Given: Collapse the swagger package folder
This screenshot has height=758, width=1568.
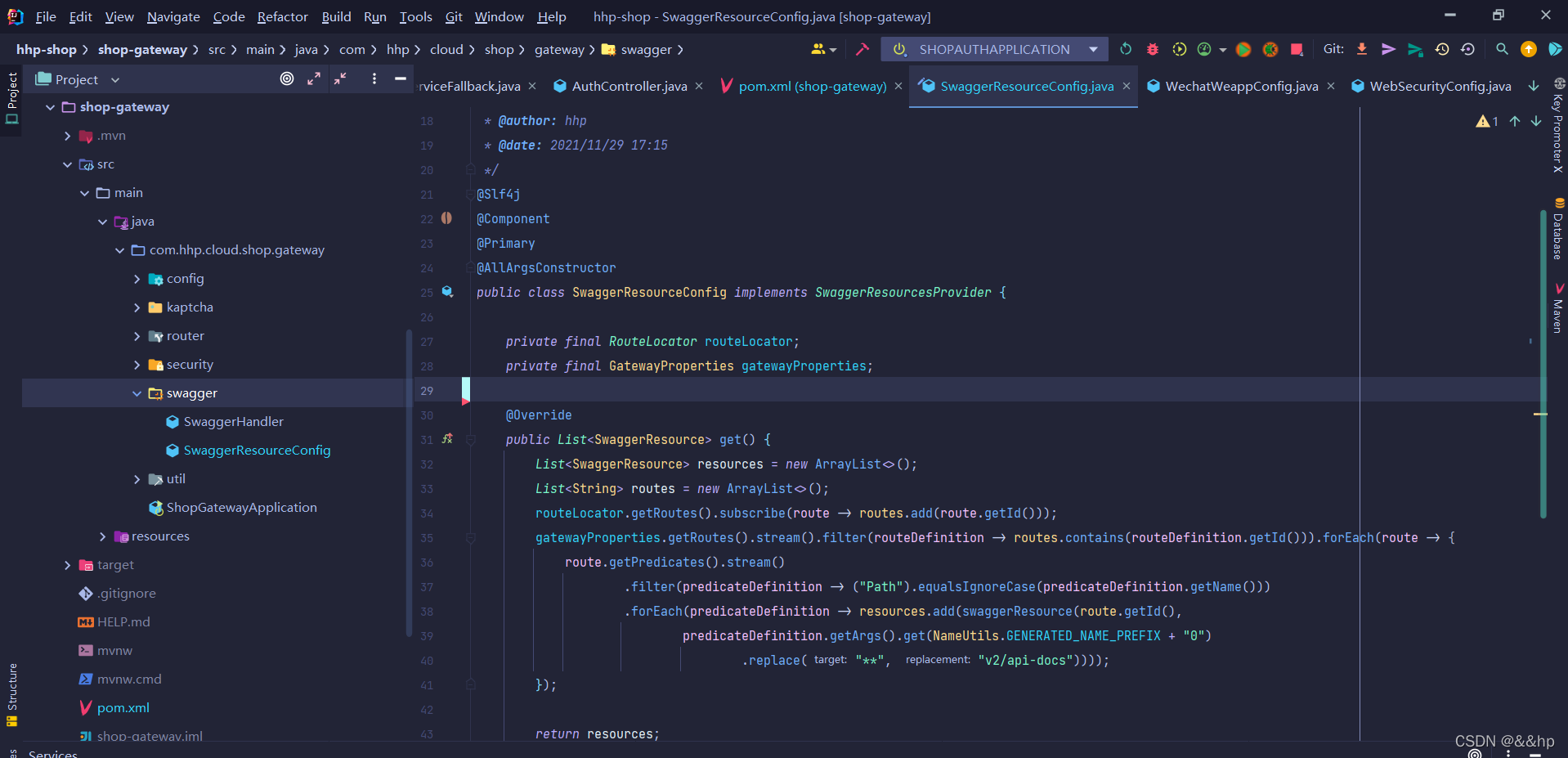Looking at the screenshot, I should coord(136,392).
